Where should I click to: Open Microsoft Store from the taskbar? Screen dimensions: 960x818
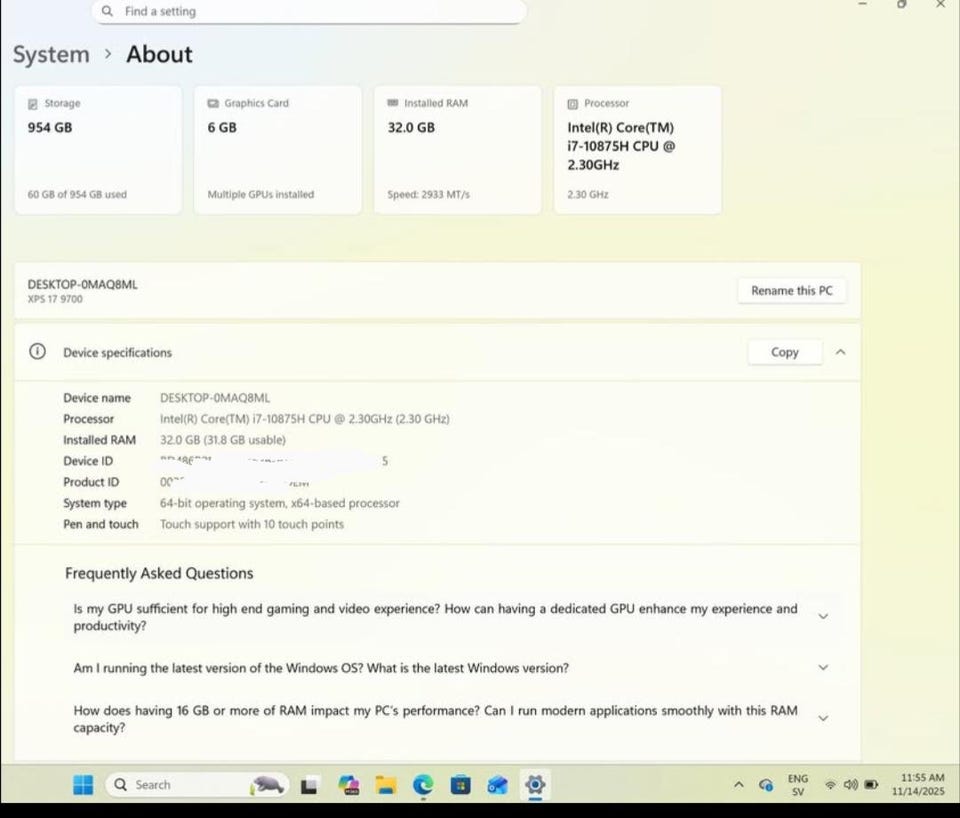(x=460, y=785)
